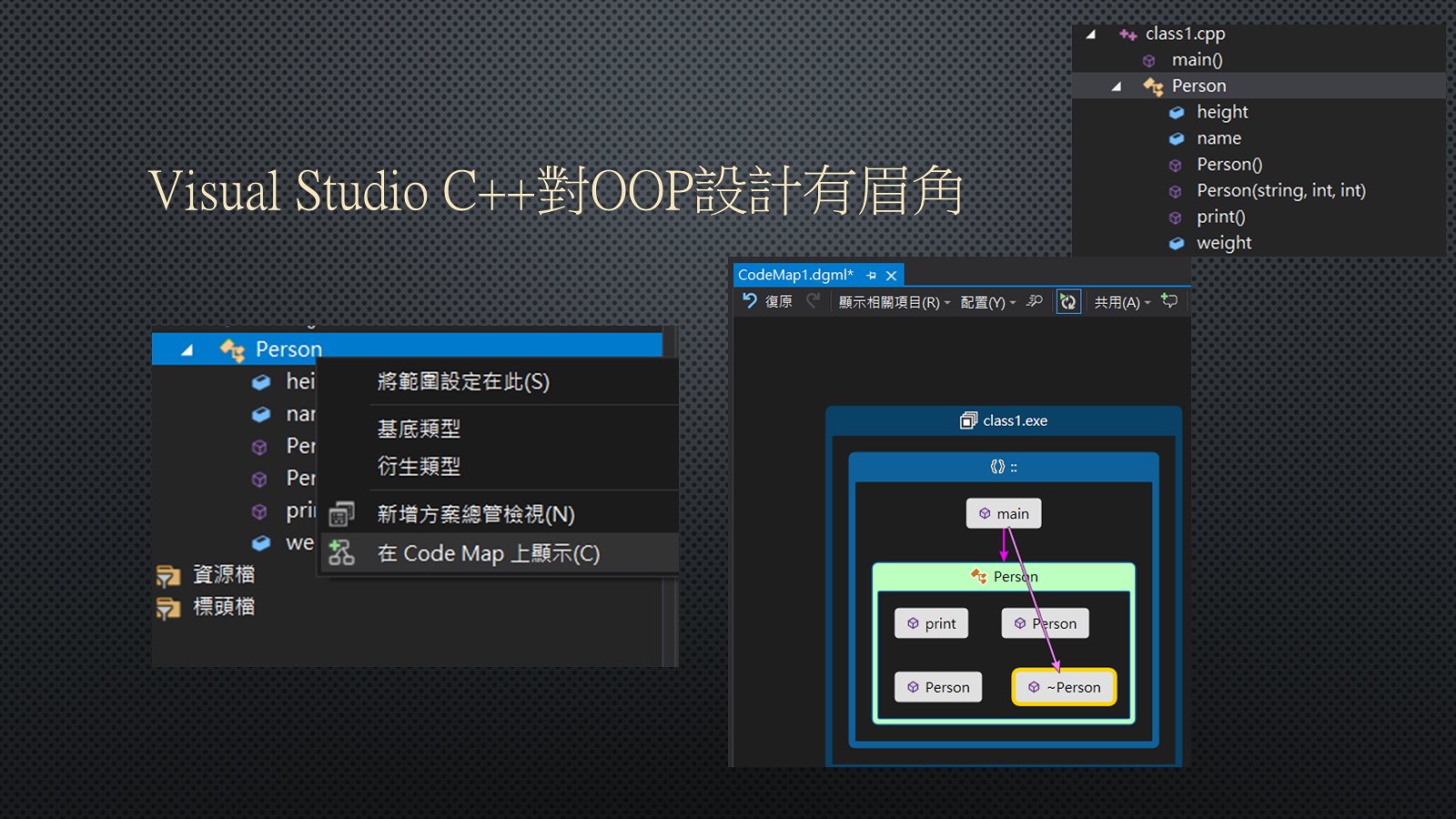
Task: Click the 資源檔 folder icon
Action: point(168,575)
